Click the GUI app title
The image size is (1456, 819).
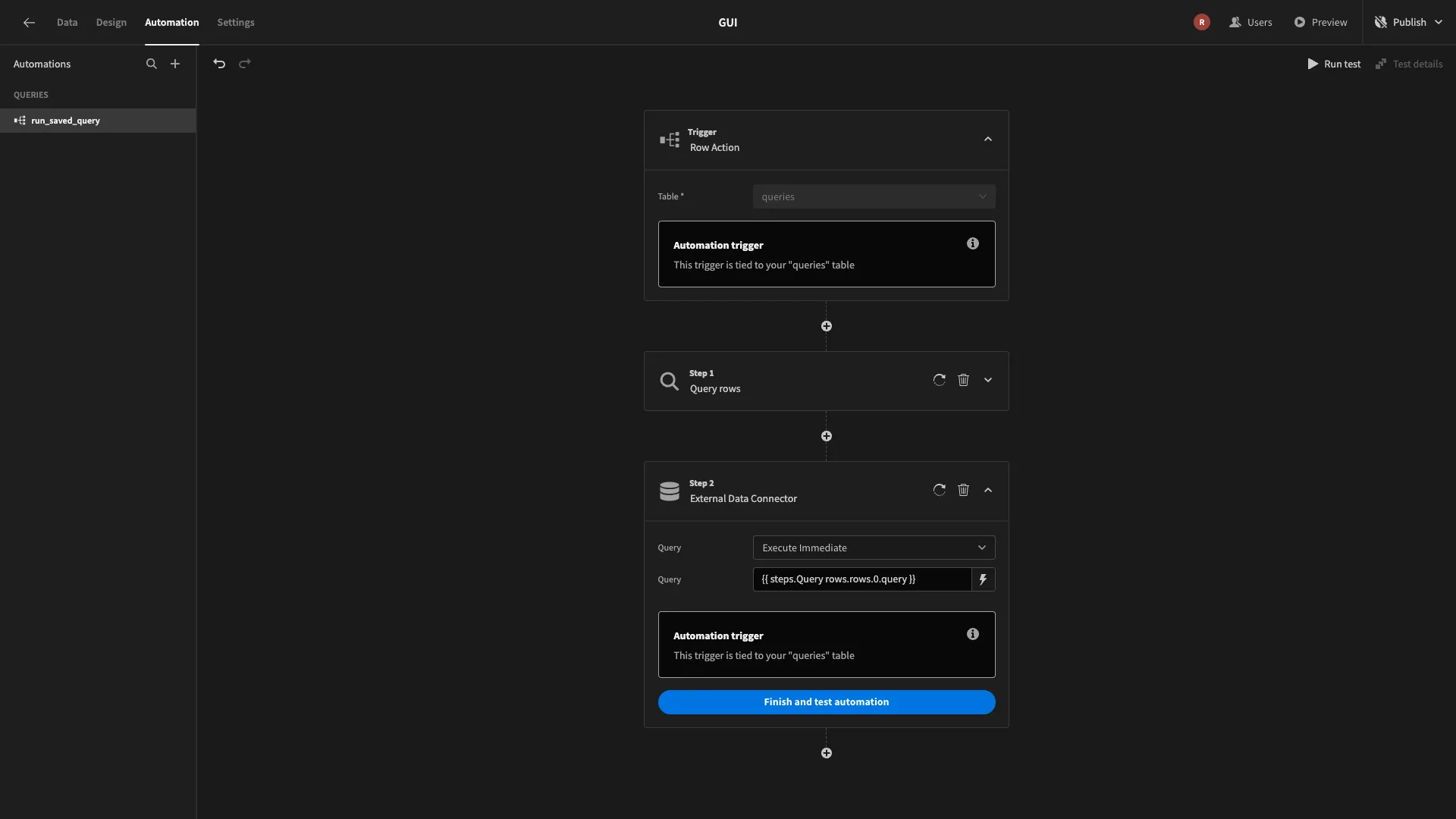tap(728, 22)
